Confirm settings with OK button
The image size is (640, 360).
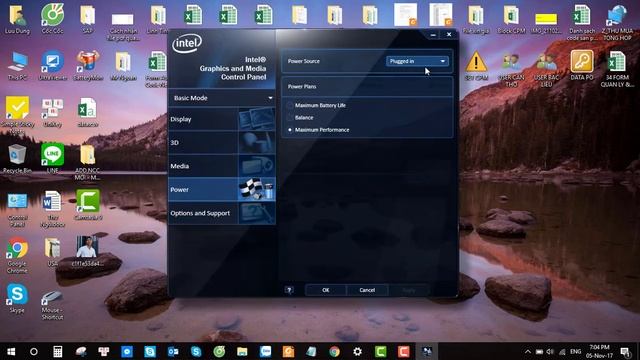(x=325, y=290)
